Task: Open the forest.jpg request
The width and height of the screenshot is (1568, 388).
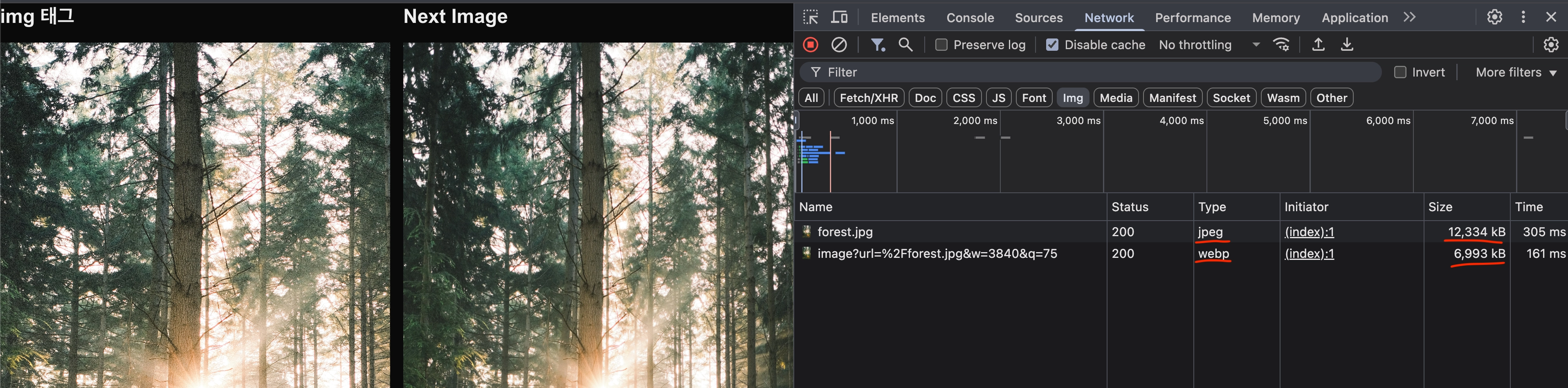Action: tap(845, 232)
